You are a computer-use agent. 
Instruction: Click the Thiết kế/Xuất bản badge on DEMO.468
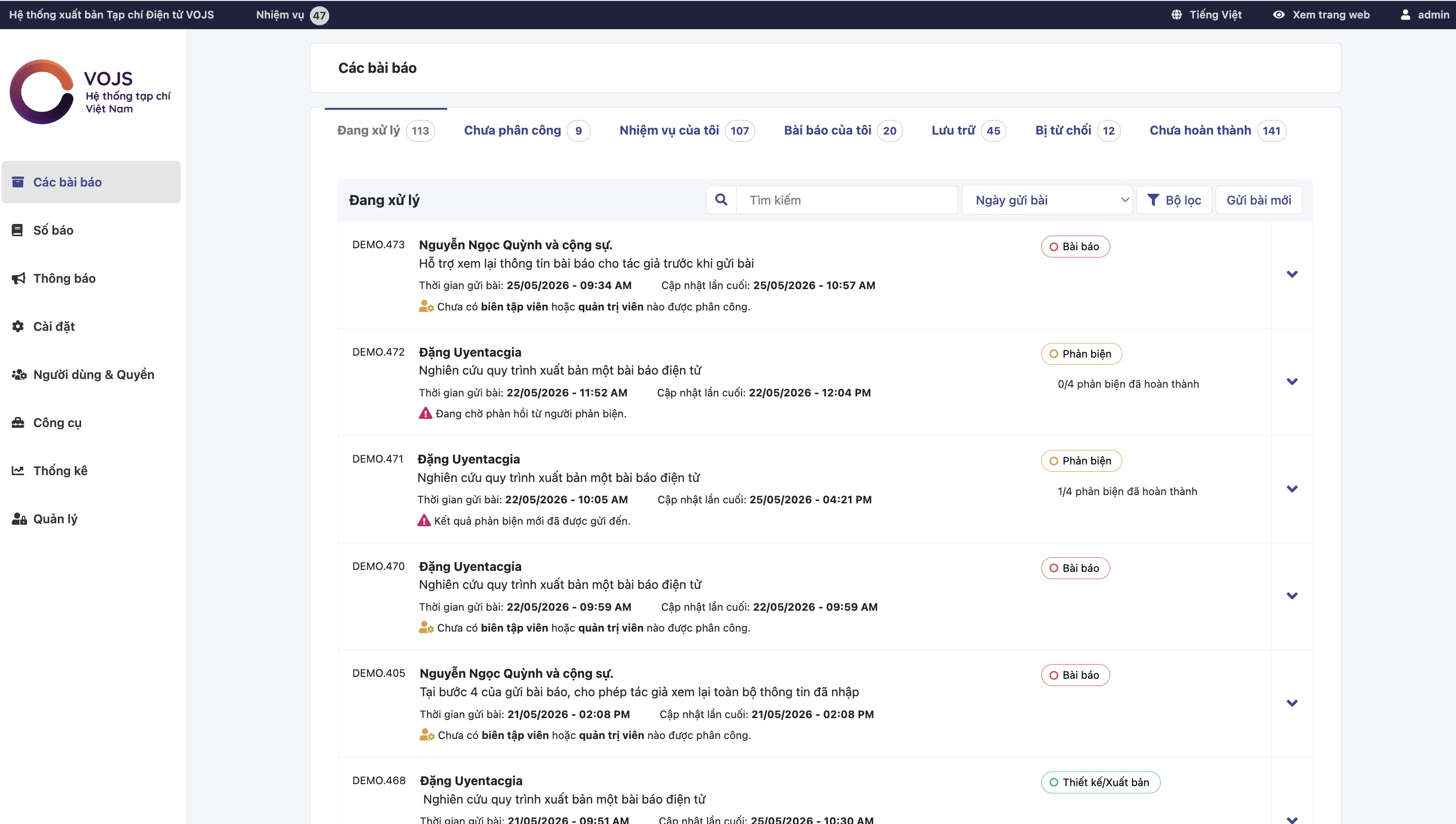1101,782
